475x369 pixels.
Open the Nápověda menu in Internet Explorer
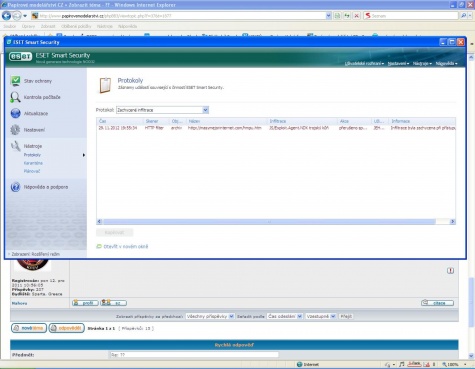point(127,26)
